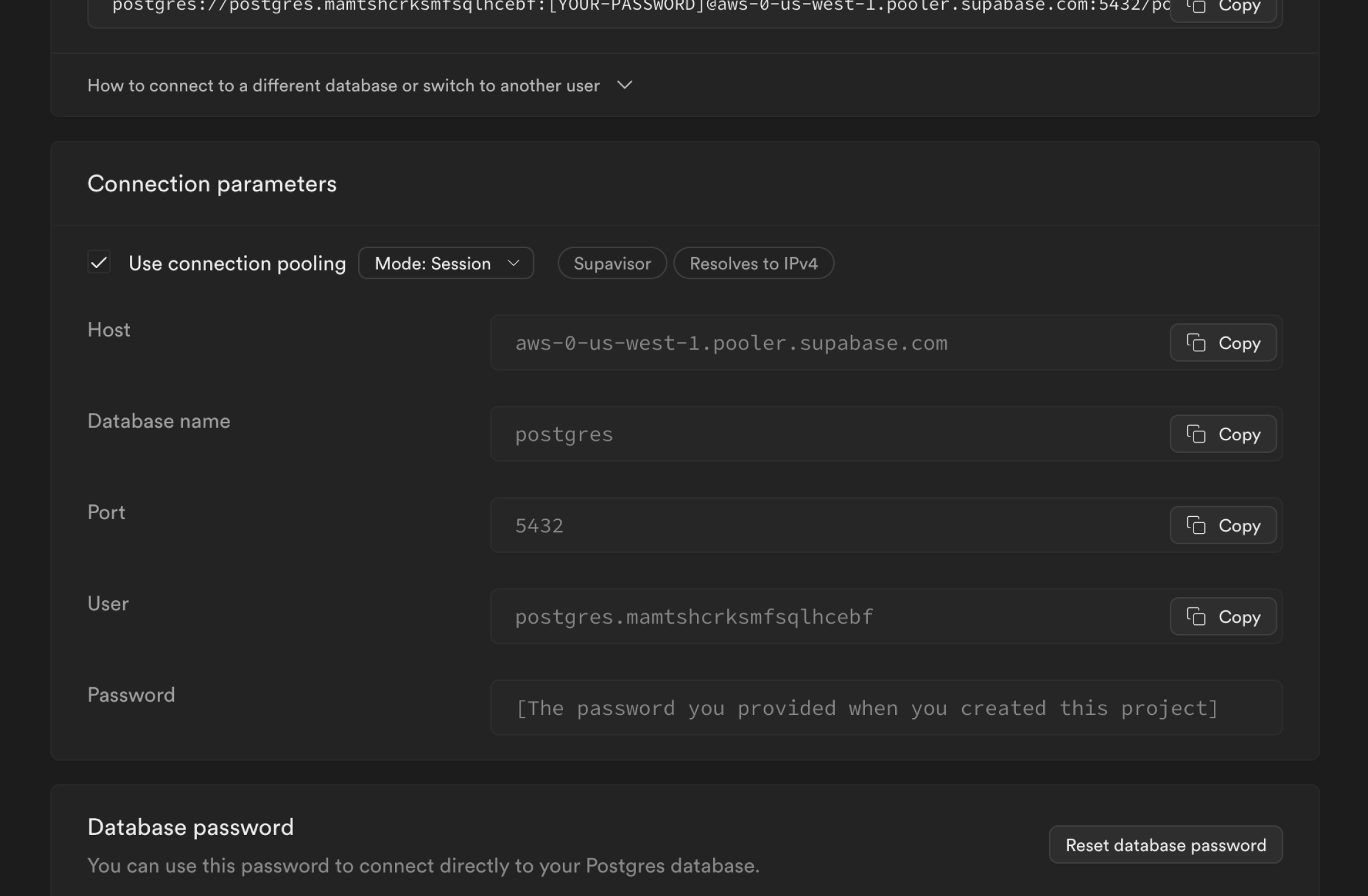The height and width of the screenshot is (896, 1368).
Task: Click the Database password heading
Action: click(191, 828)
